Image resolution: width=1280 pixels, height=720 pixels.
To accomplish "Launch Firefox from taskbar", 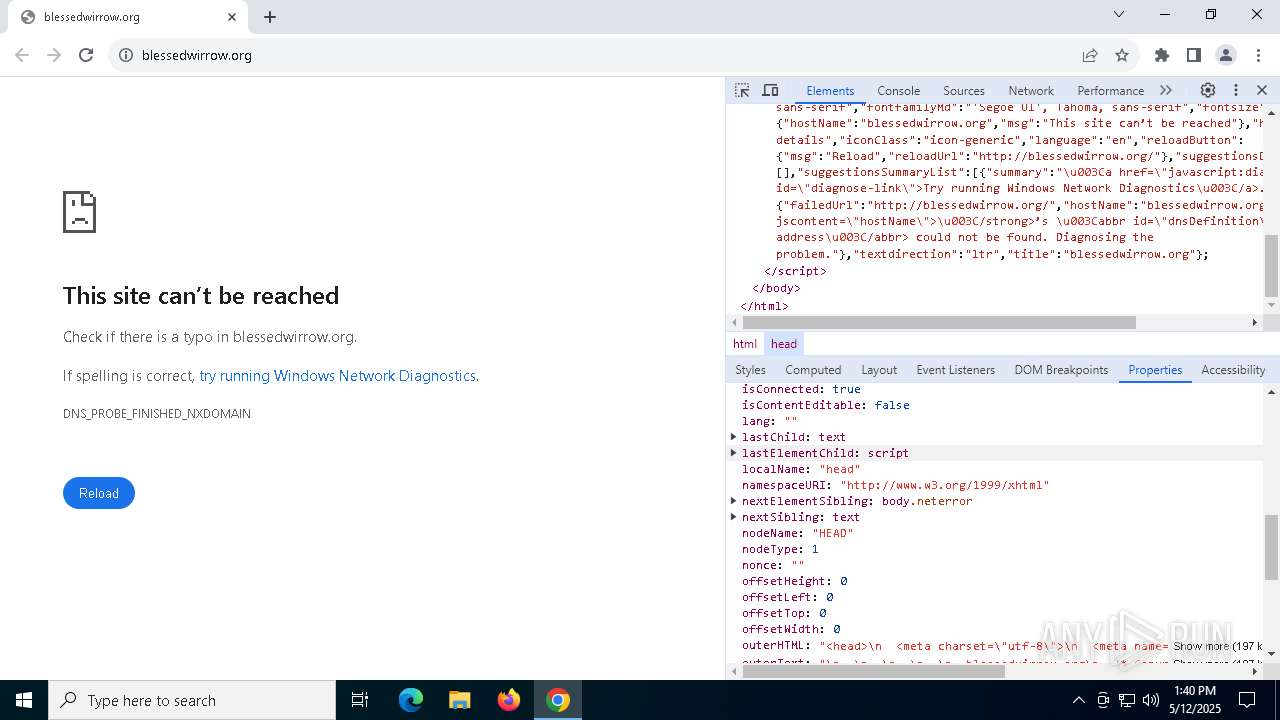I will (x=509, y=700).
